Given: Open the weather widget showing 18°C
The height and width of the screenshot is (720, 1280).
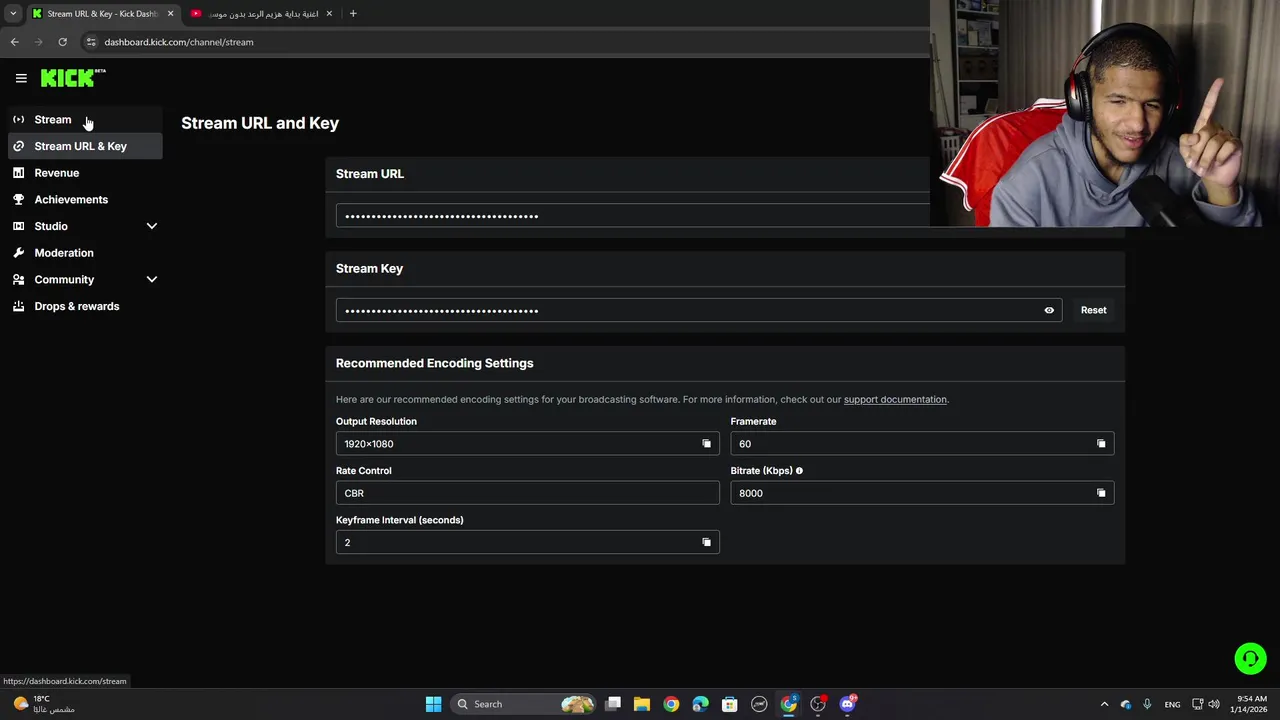Looking at the screenshot, I should coord(42,704).
